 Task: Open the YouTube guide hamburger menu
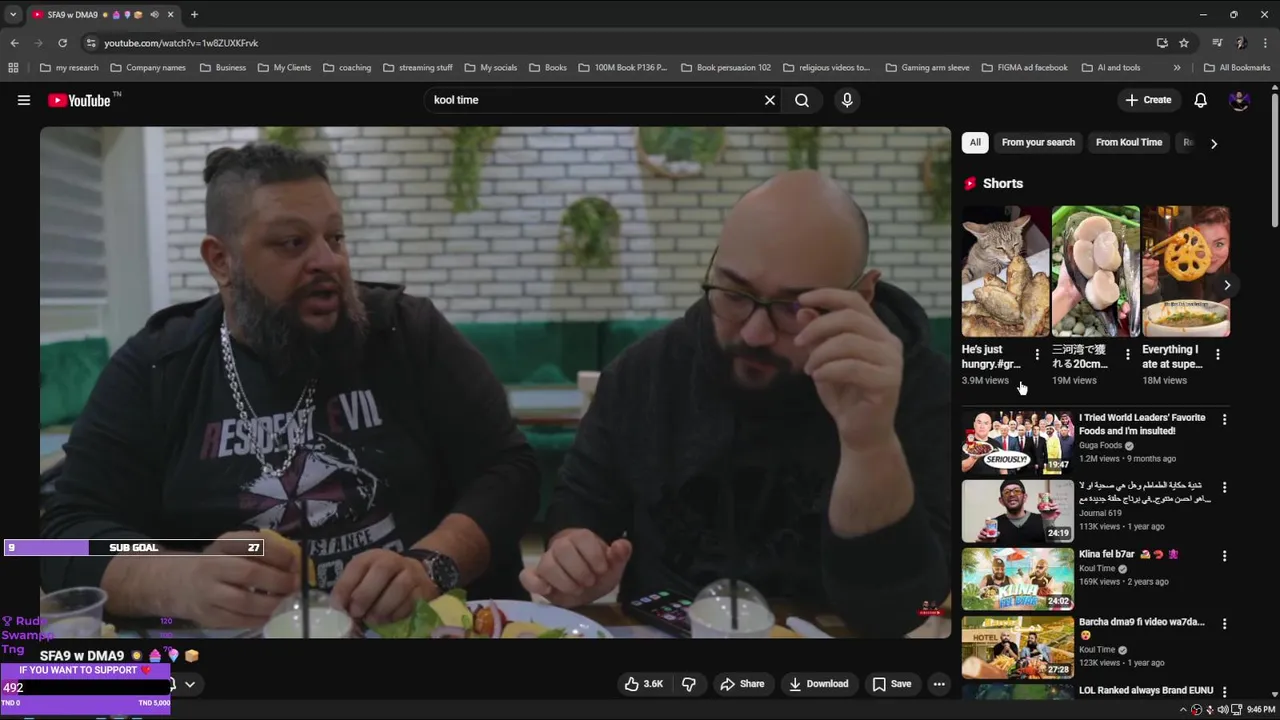[24, 100]
